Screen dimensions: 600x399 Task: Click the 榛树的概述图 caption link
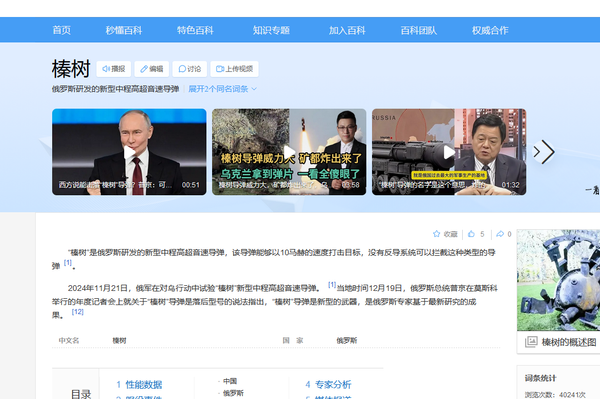(569, 342)
